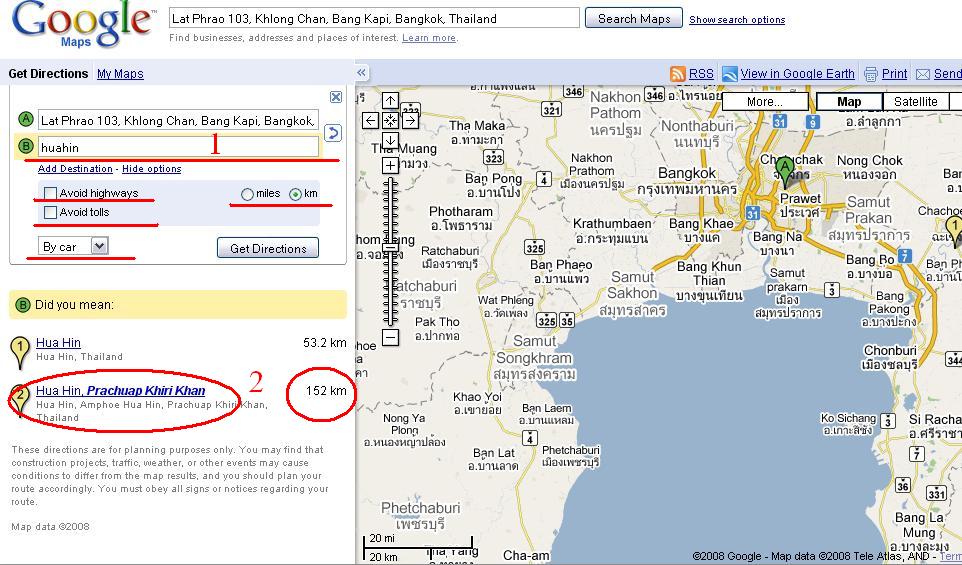Open the By car travel mode dropdown
This screenshot has height=565, width=962.
coord(73,247)
